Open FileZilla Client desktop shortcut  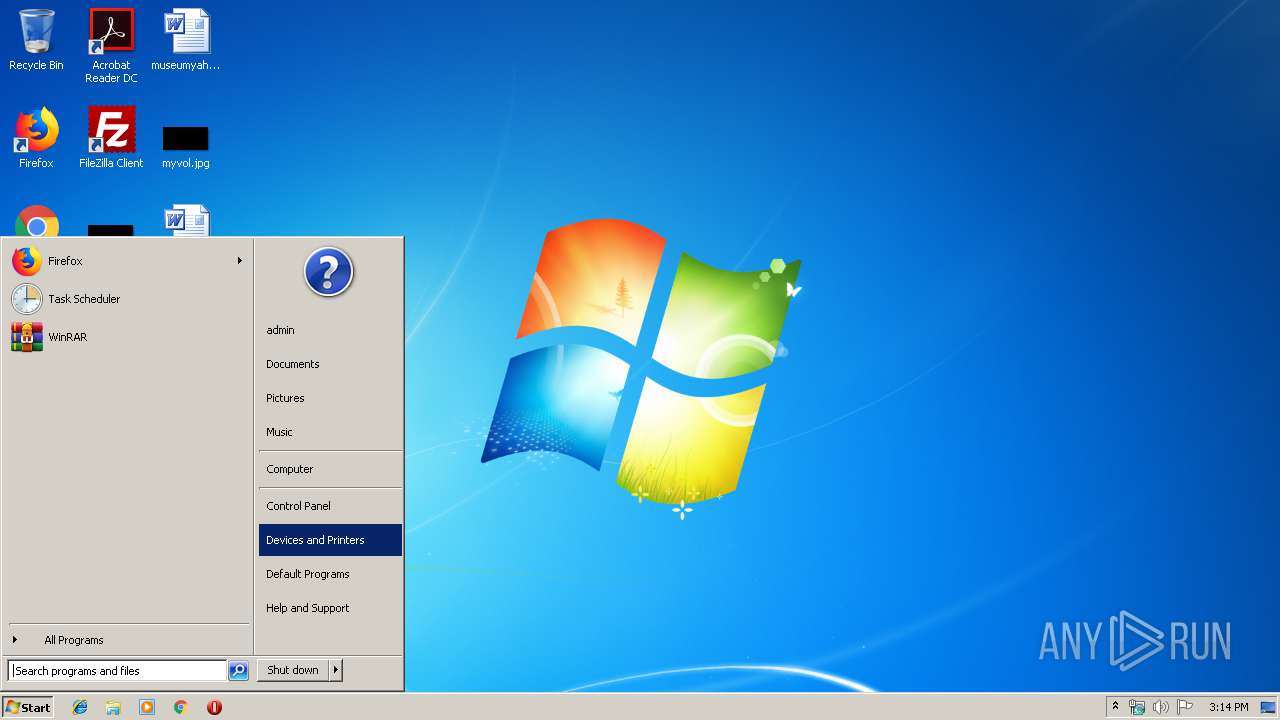(111, 138)
